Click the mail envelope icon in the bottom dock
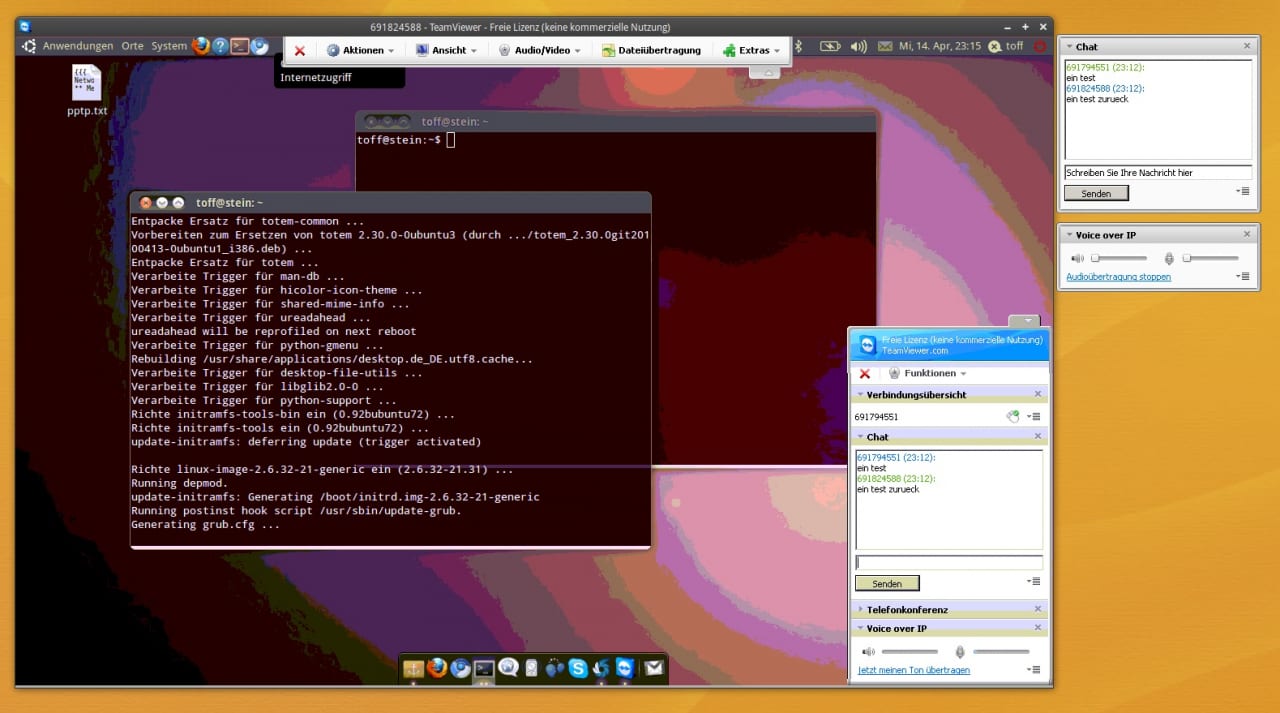1280x713 pixels. click(x=654, y=668)
